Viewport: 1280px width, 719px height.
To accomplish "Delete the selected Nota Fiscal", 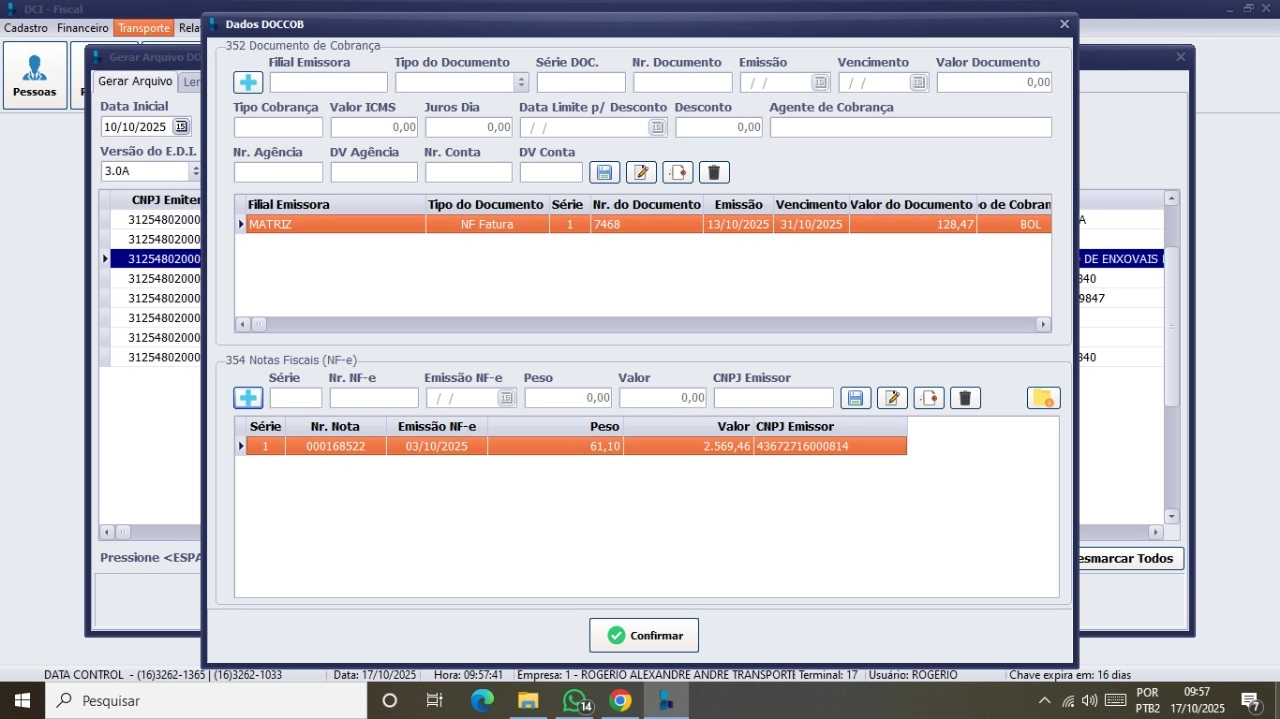I will (x=965, y=398).
